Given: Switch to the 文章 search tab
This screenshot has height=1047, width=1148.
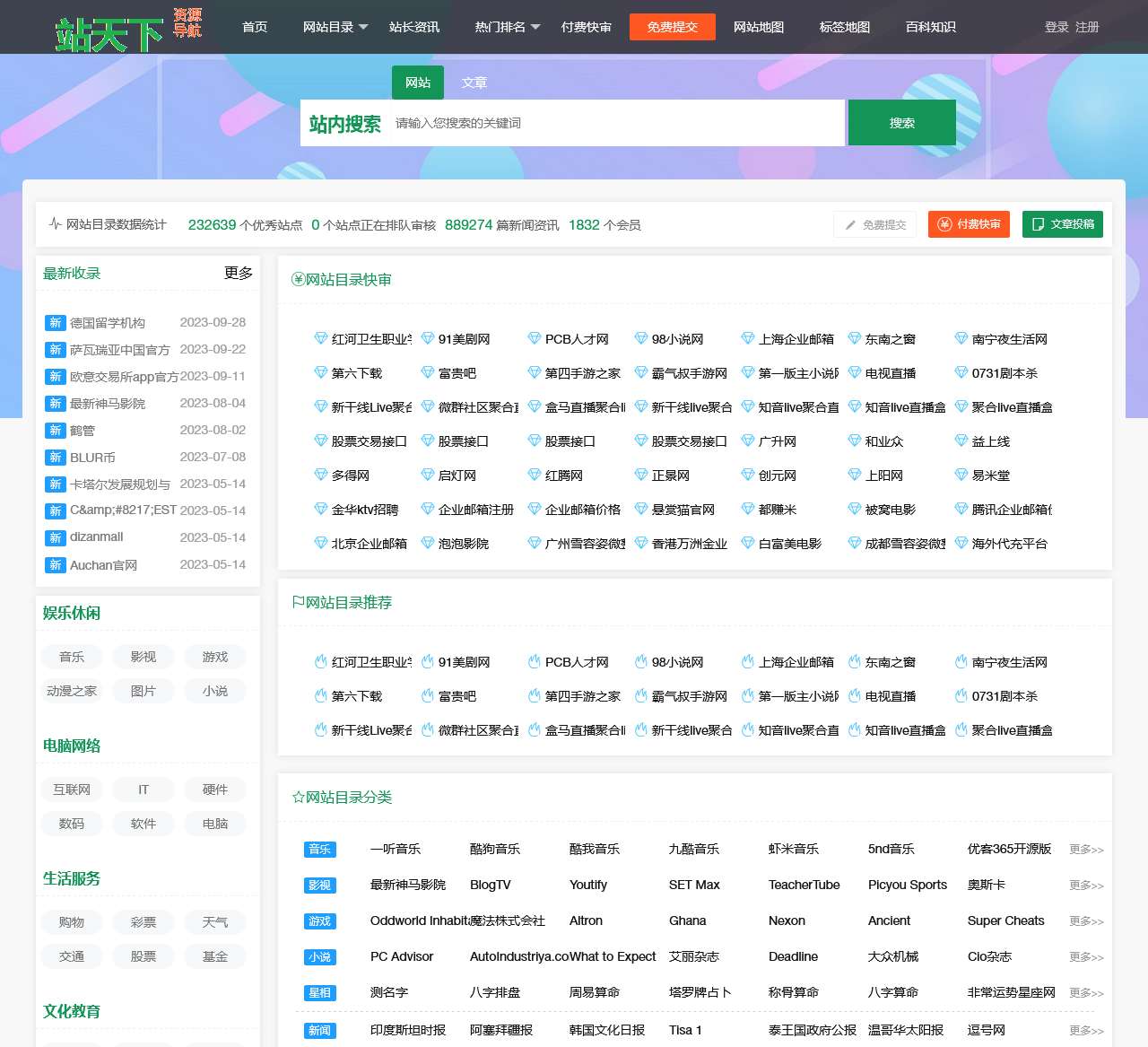Looking at the screenshot, I should point(474,83).
